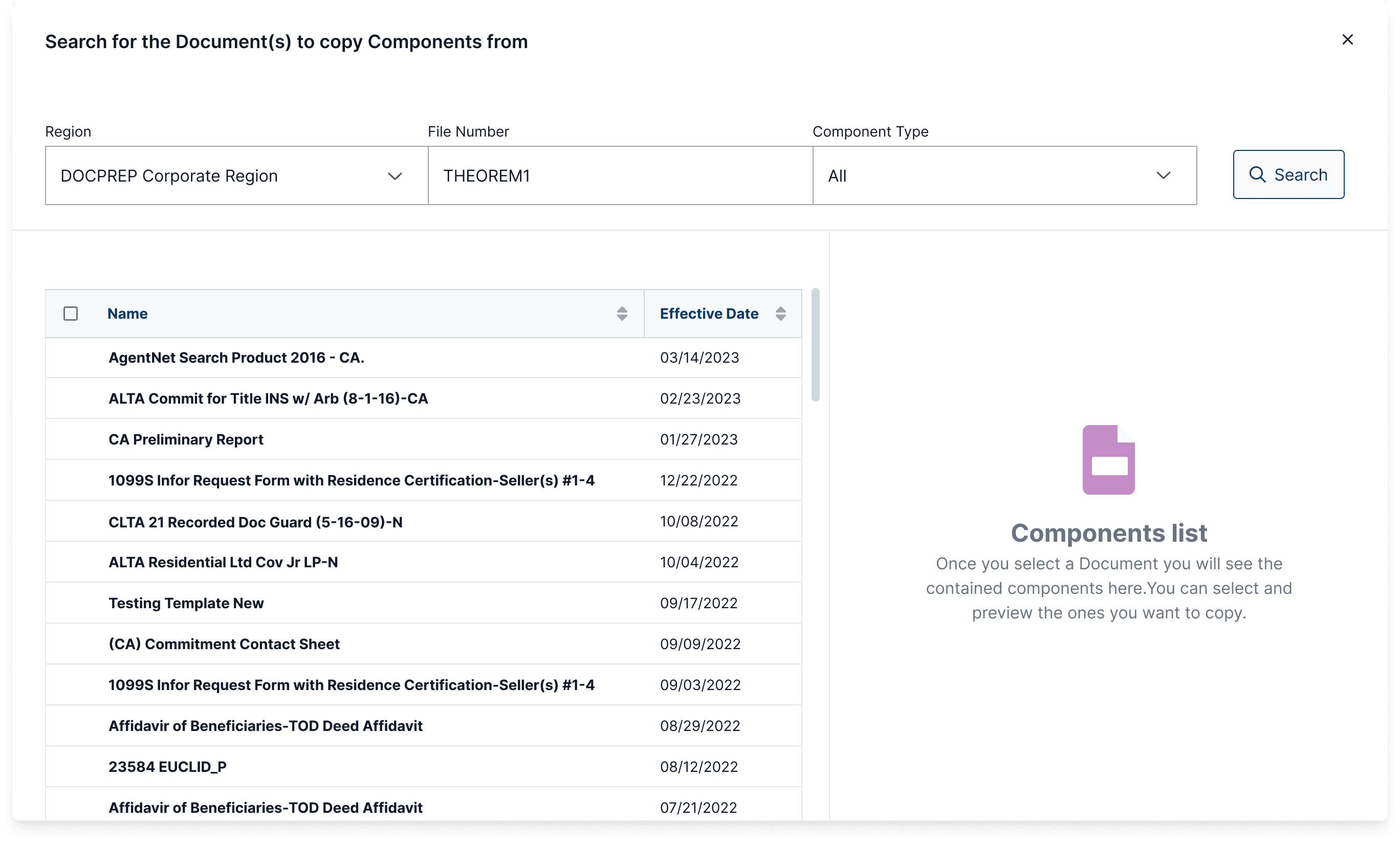This screenshot has width=1400, height=843.
Task: Close the document search dialog
Action: click(1347, 40)
